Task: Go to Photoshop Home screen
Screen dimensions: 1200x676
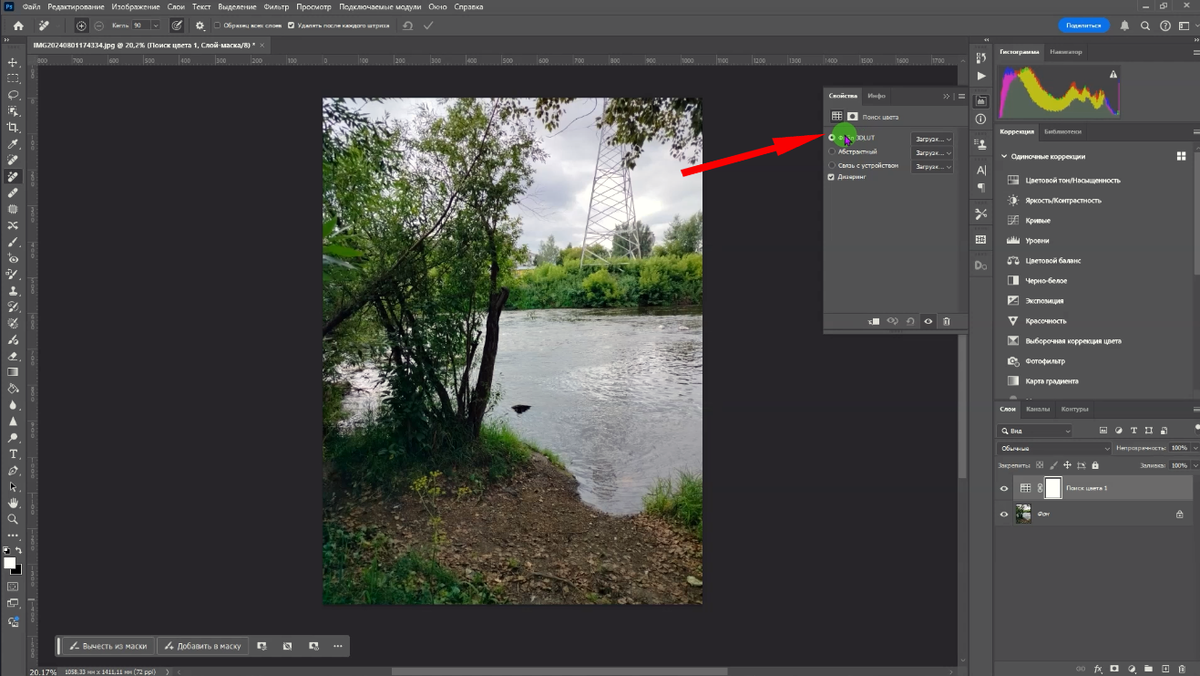Action: tap(18, 25)
